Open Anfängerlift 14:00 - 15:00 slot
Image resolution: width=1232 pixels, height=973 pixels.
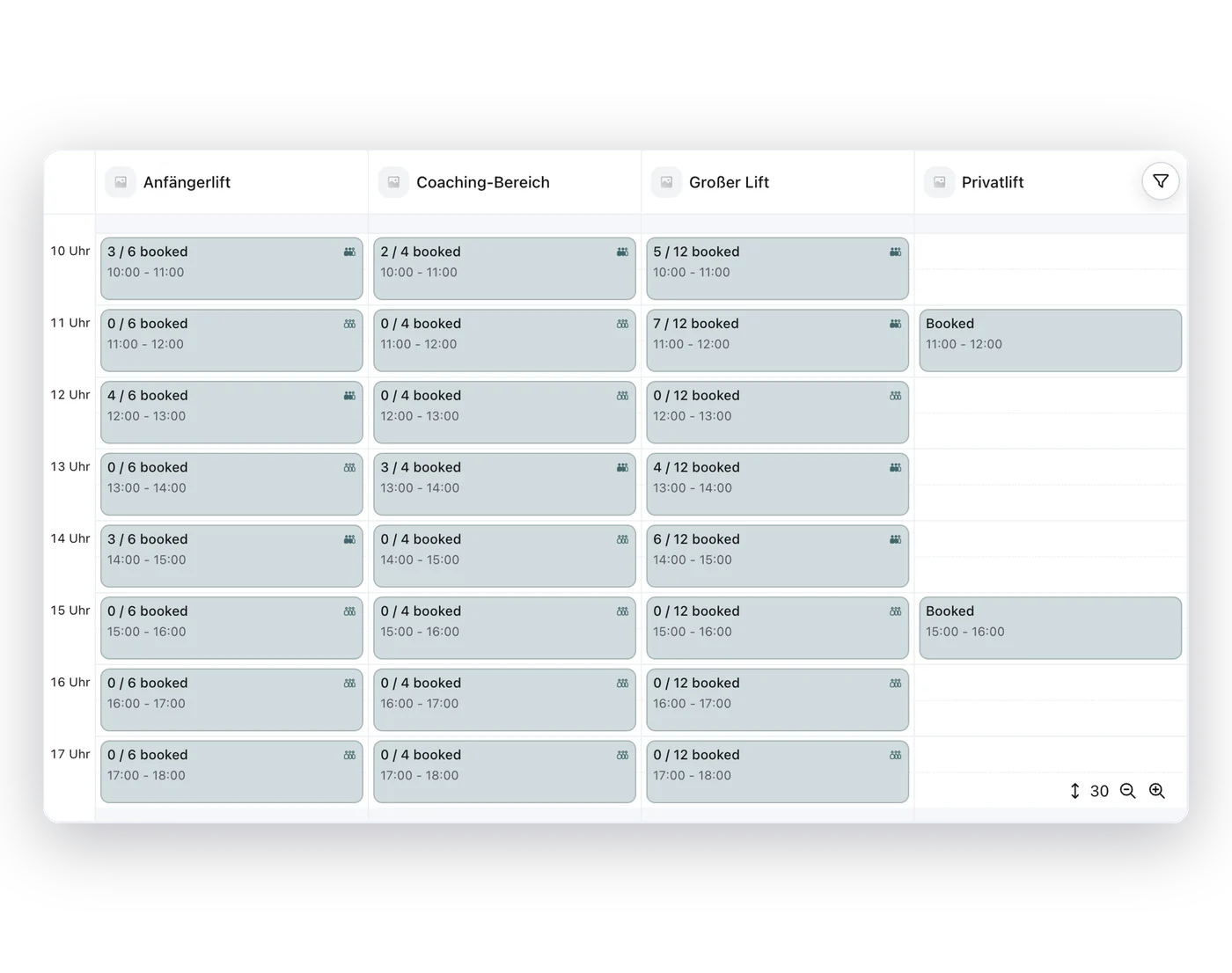231,556
